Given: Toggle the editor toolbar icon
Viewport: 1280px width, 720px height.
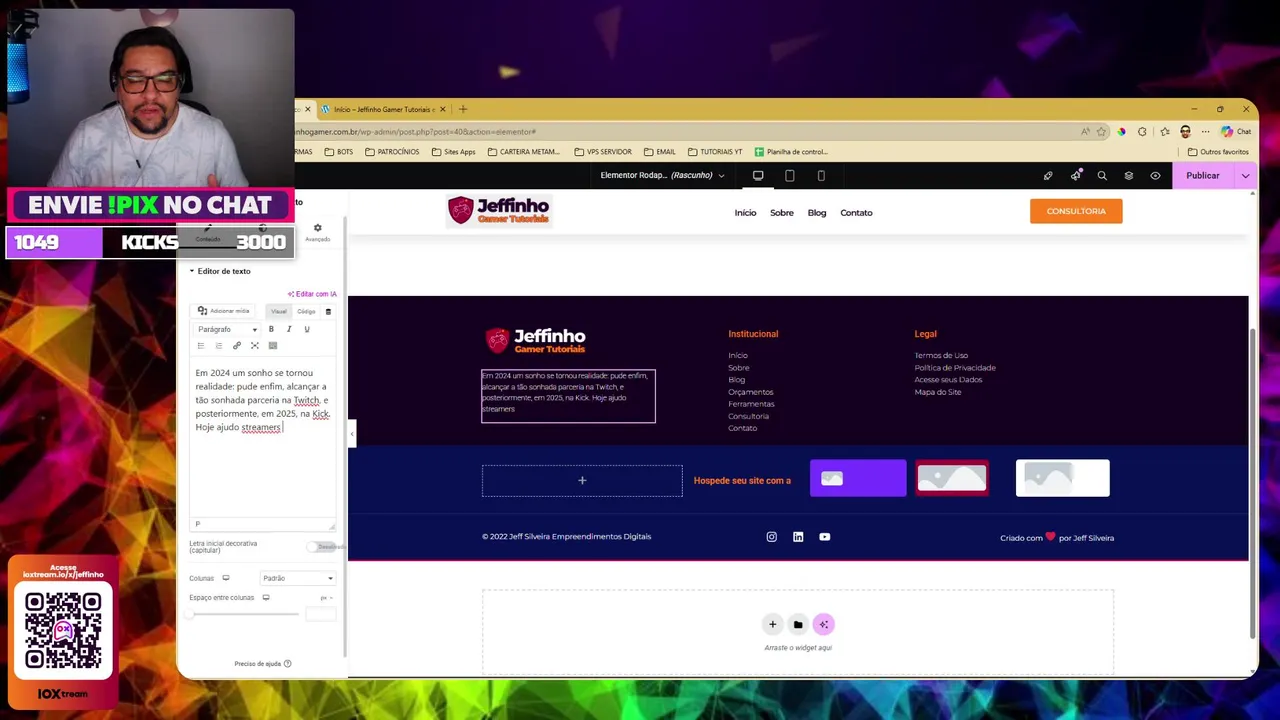Looking at the screenshot, I should coord(273,346).
